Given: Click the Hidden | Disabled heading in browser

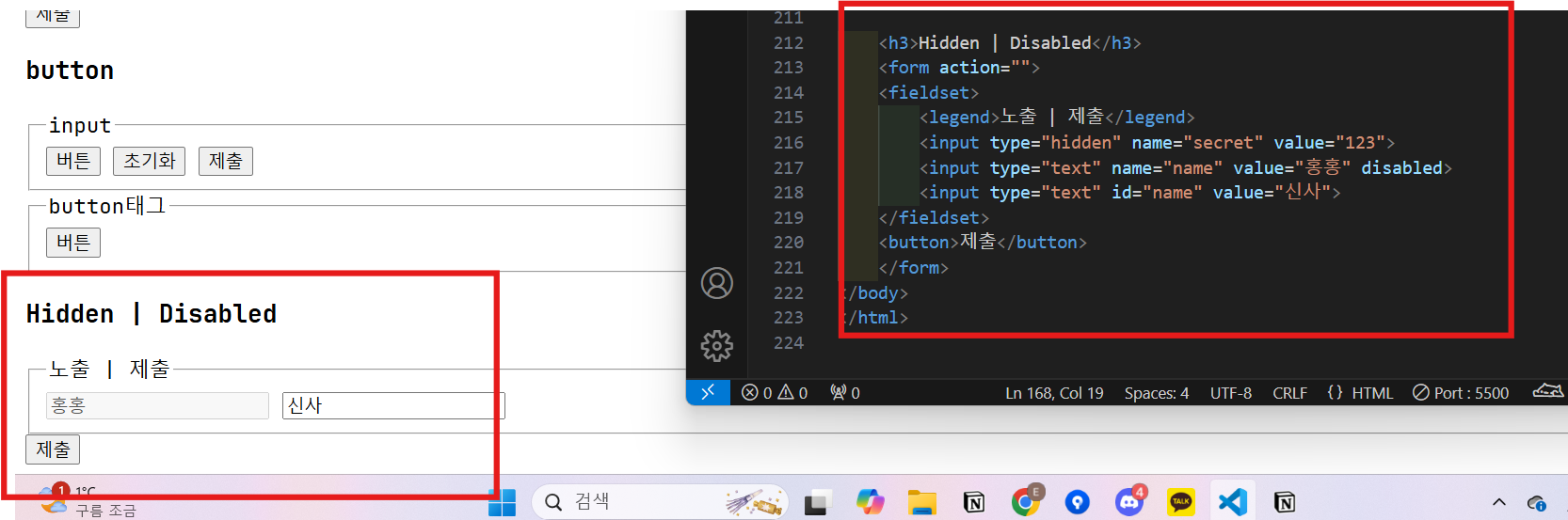Looking at the screenshot, I should [x=152, y=314].
